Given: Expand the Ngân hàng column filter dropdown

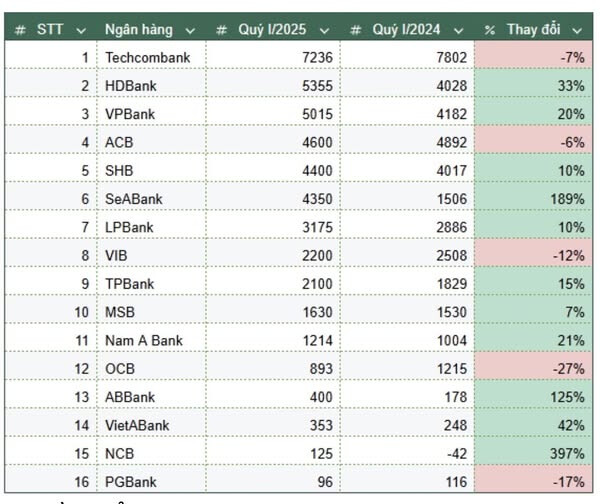Looking at the screenshot, I should pos(190,29).
